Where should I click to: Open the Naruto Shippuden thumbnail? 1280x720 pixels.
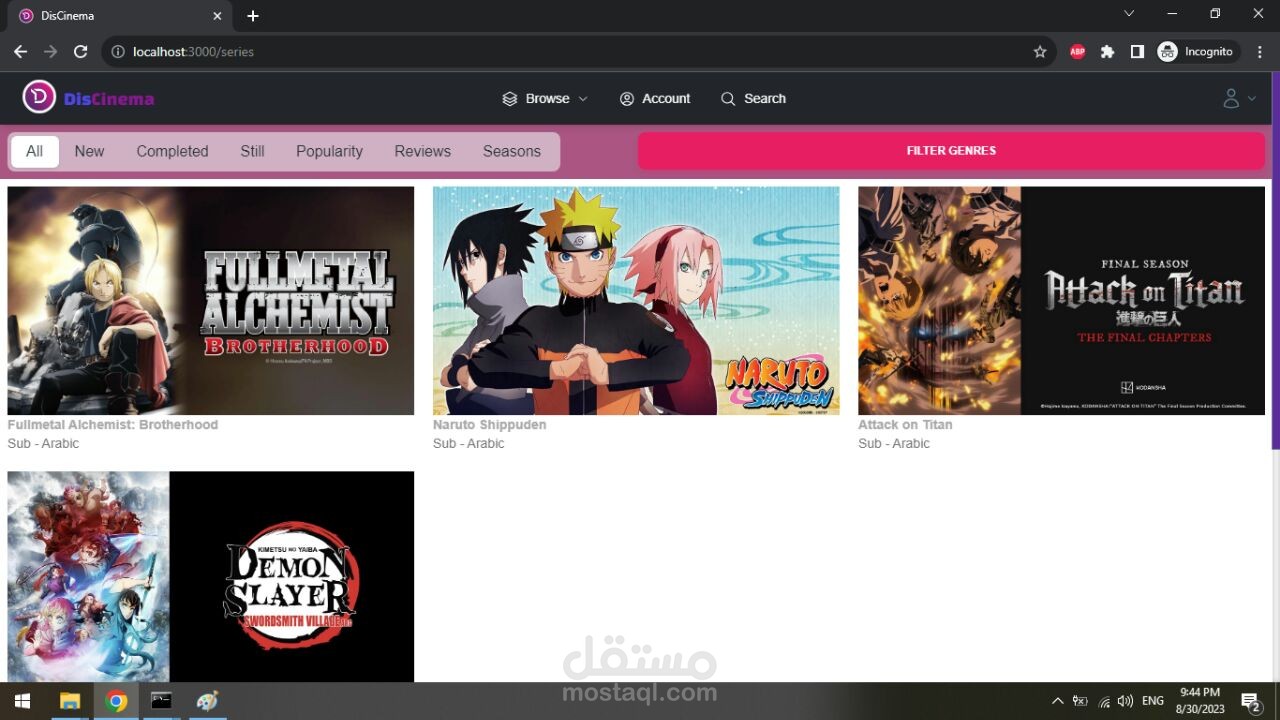tap(636, 300)
